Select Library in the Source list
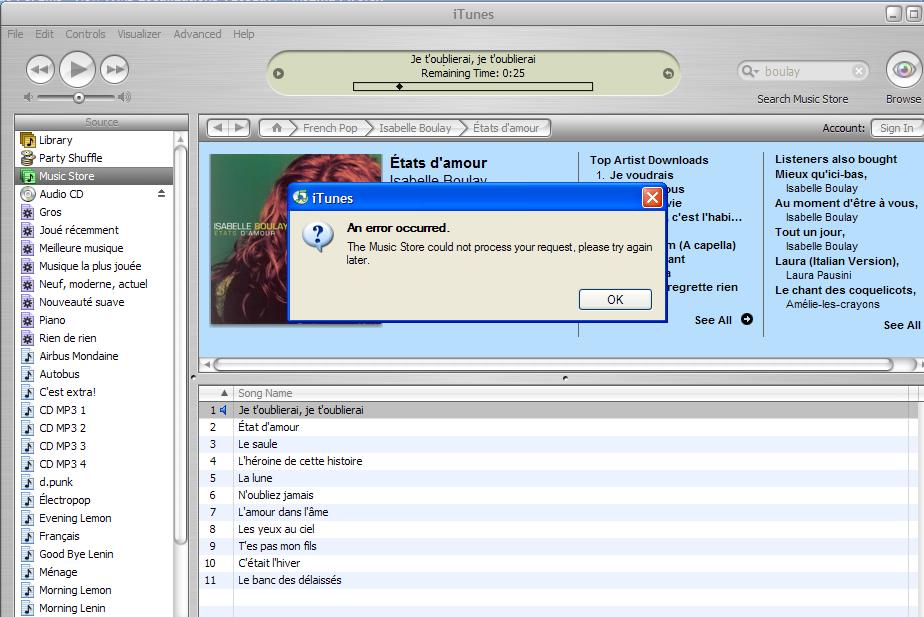 (94, 140)
